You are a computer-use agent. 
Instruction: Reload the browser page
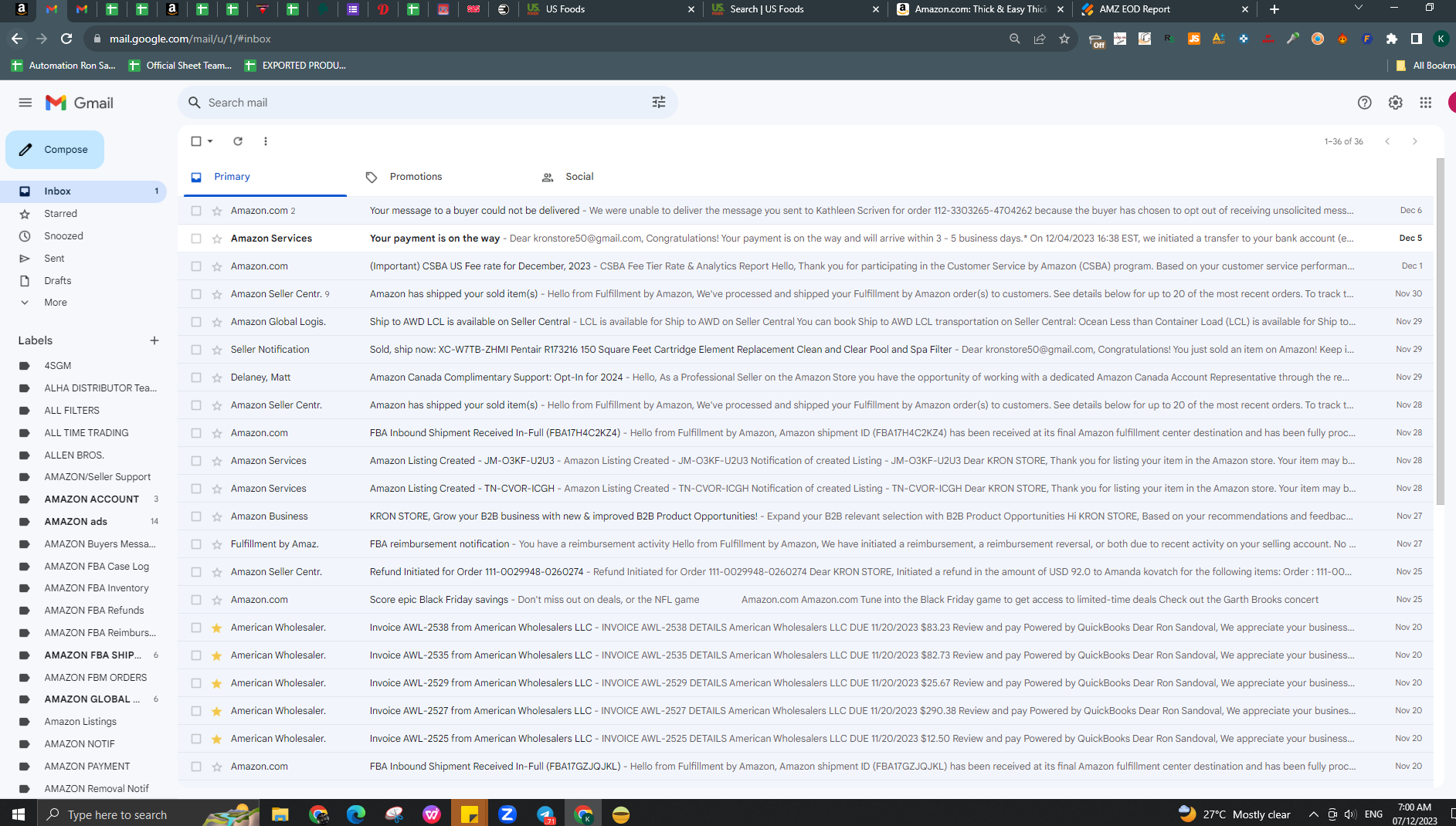pyautogui.click(x=66, y=39)
